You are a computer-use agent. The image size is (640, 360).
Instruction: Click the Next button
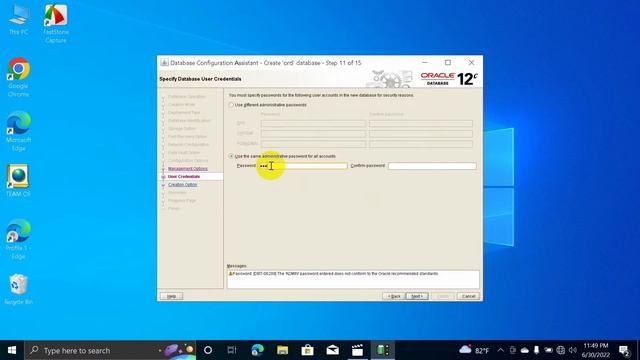pos(417,296)
